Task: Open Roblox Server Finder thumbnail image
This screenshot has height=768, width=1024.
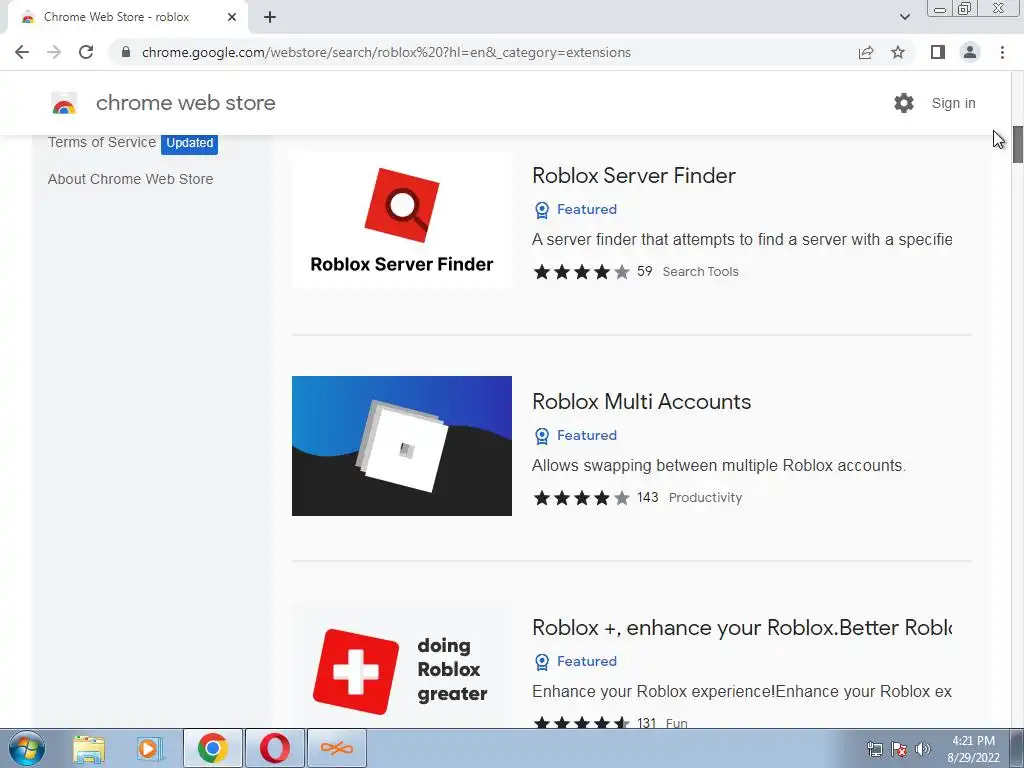Action: (x=402, y=220)
